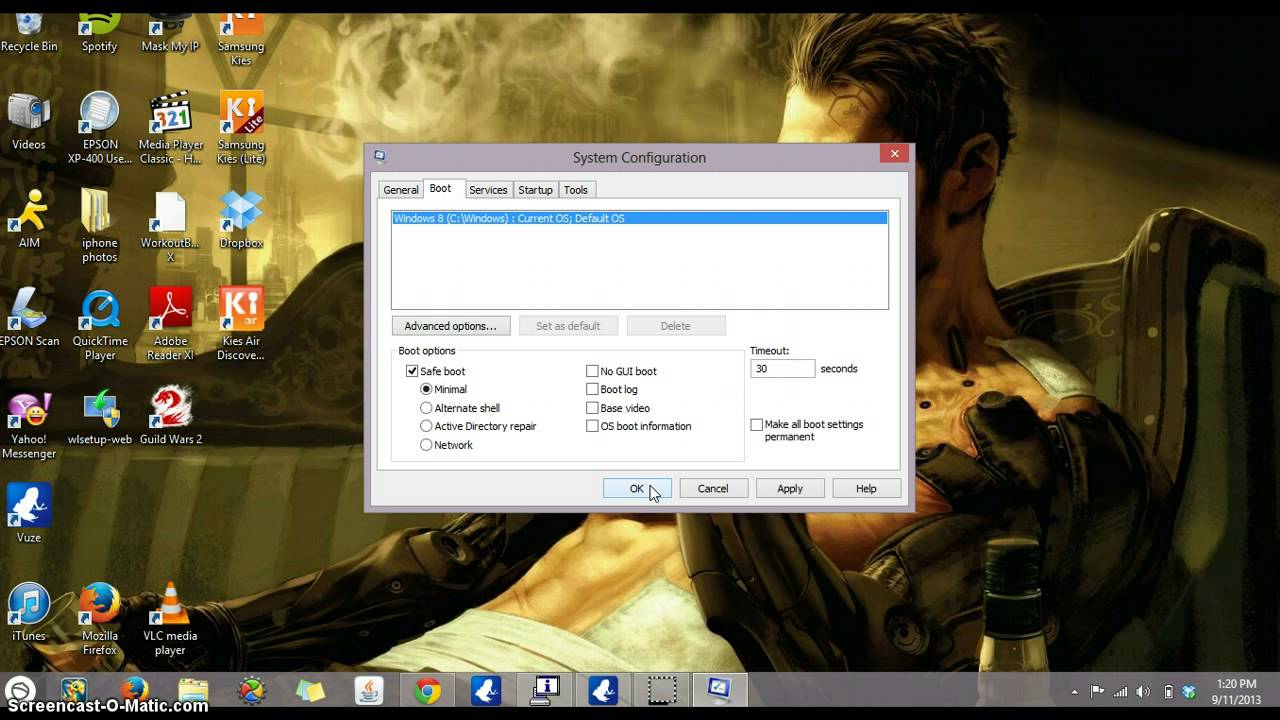Launch Yahoo! Messenger desktop icon

point(29,422)
